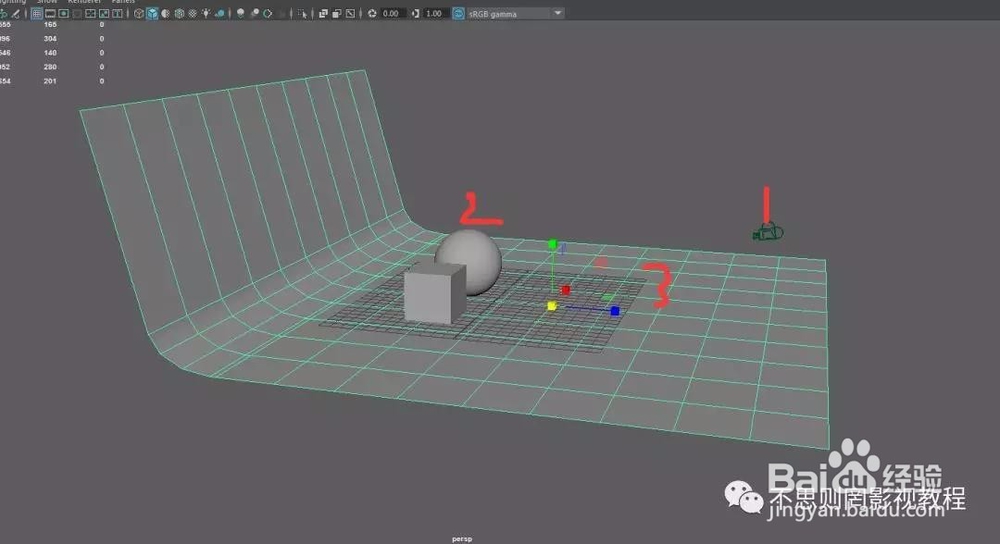The height and width of the screenshot is (544, 1000).
Task: Enable wireframe on shaded icon
Action: 179,13
